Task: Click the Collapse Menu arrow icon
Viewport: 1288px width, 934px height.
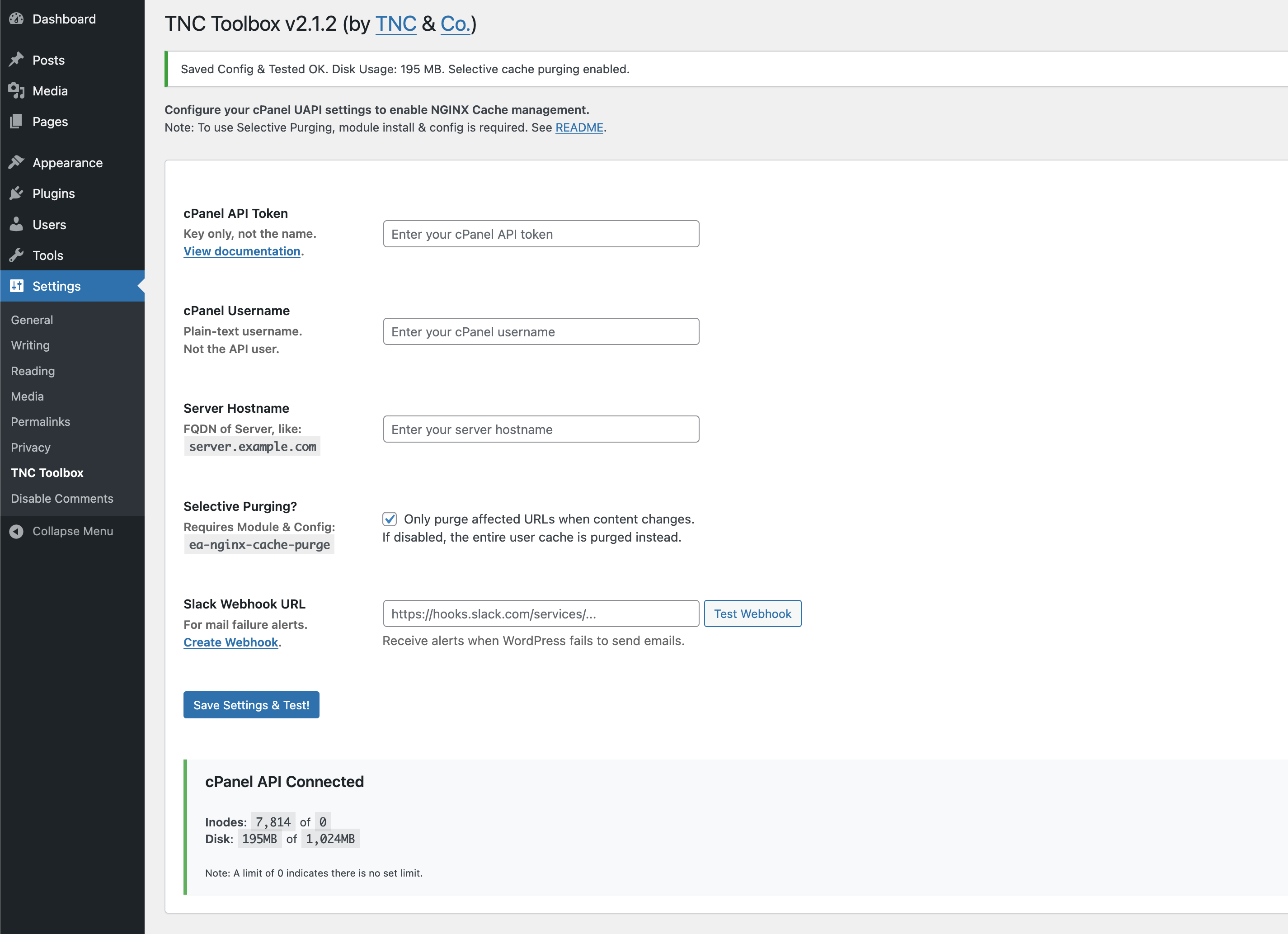Action: click(16, 531)
